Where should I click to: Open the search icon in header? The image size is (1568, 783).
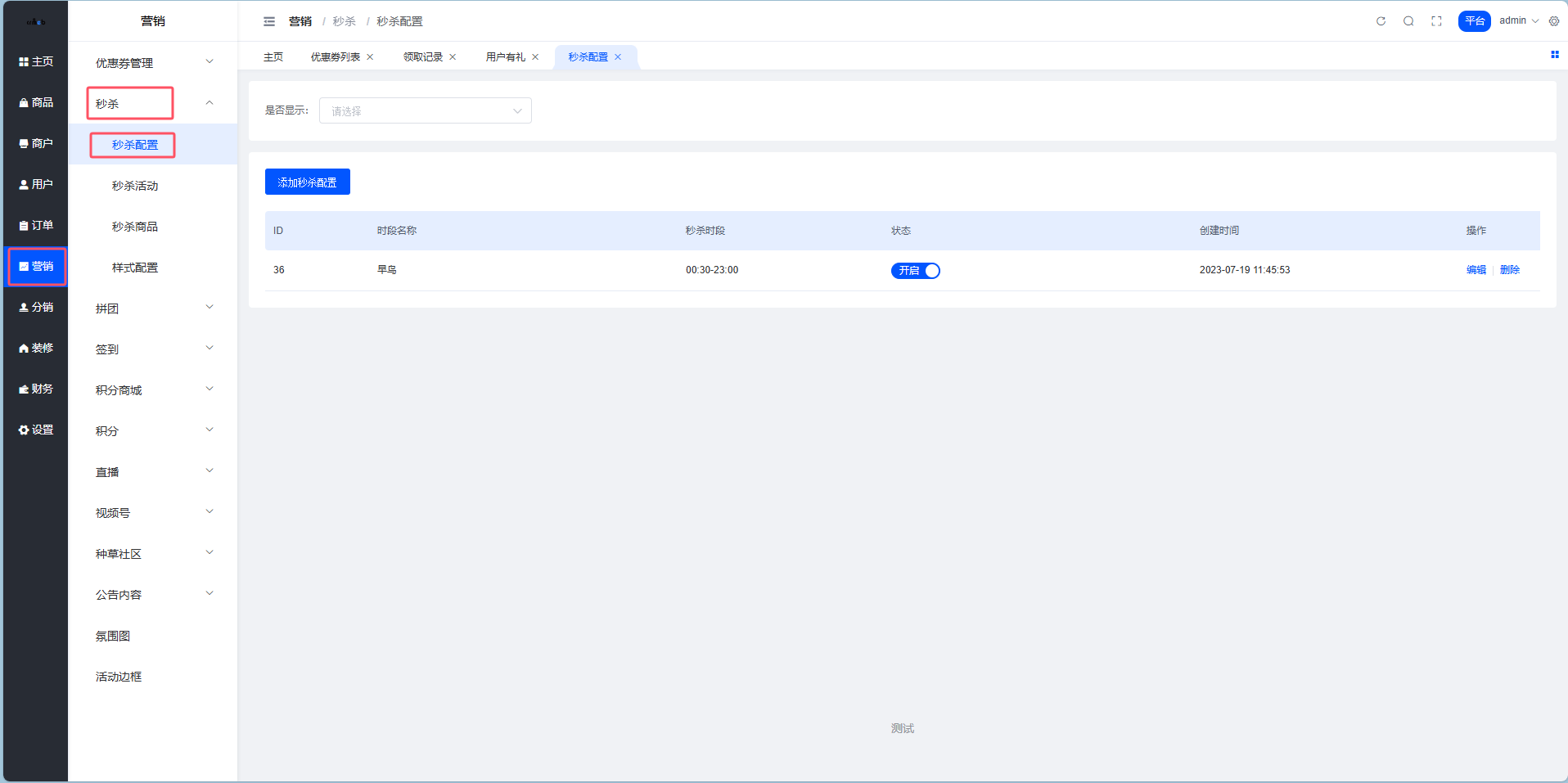(1408, 21)
